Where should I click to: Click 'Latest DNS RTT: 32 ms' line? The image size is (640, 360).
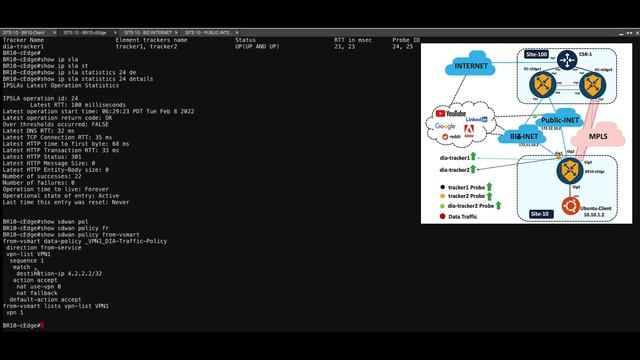[x=38, y=131]
